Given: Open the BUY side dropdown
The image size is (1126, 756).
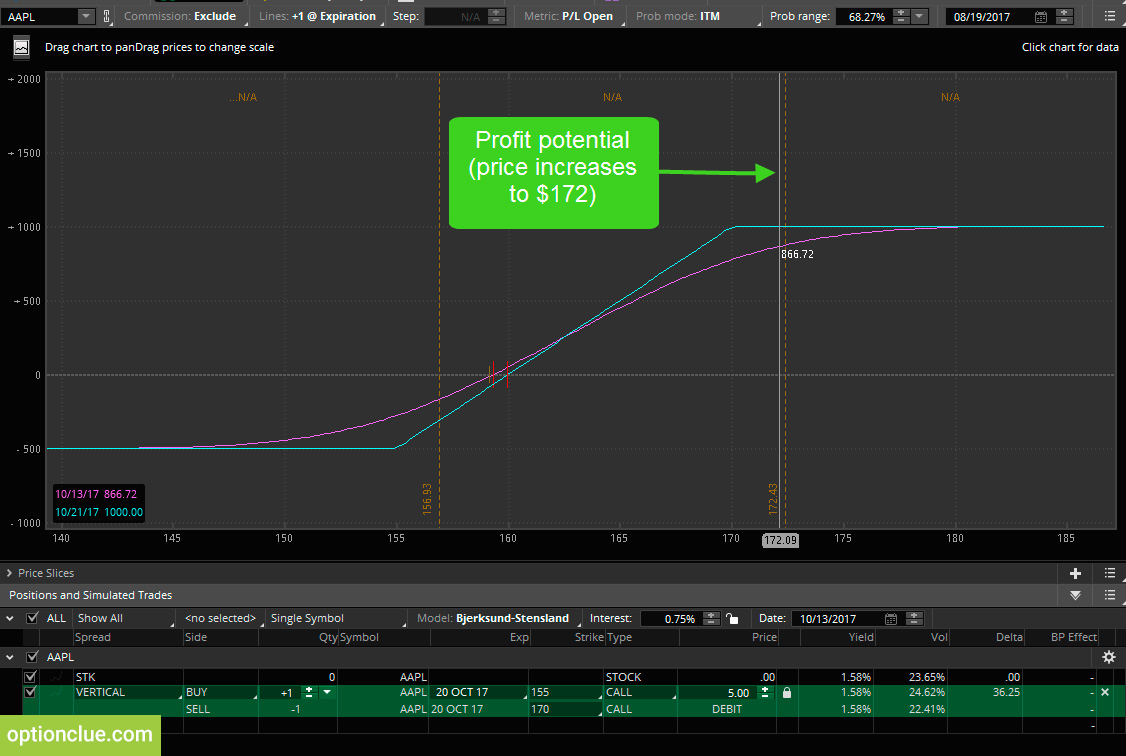Looking at the screenshot, I should coord(220,692).
